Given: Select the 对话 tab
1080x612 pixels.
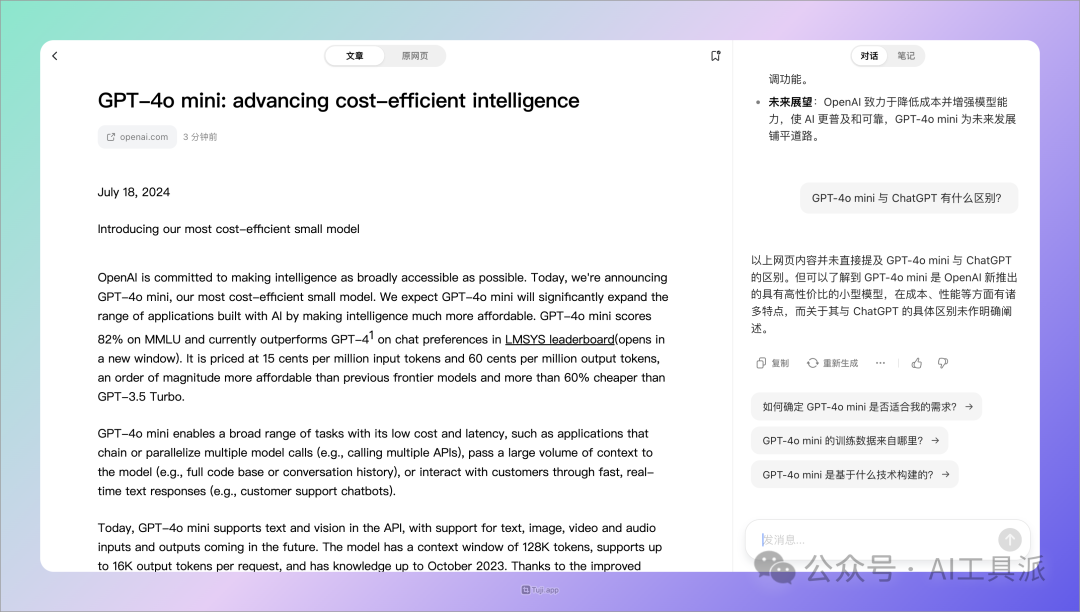Looking at the screenshot, I should (x=869, y=56).
